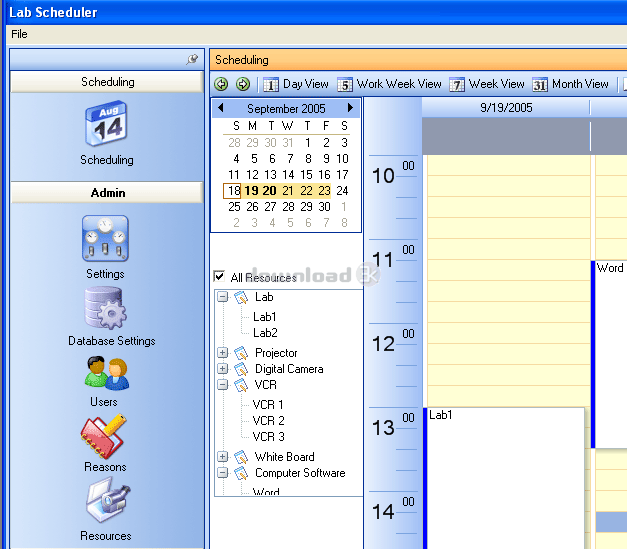Select VCR 3 in resource tree
The width and height of the screenshot is (627, 549).
(268, 437)
